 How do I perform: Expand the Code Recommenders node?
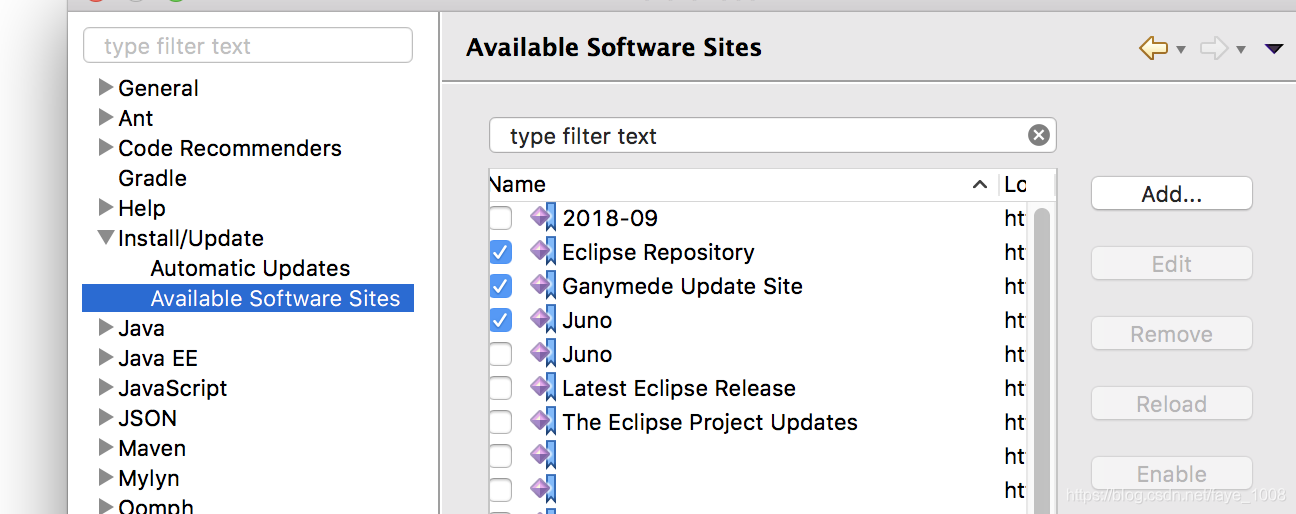(106, 147)
